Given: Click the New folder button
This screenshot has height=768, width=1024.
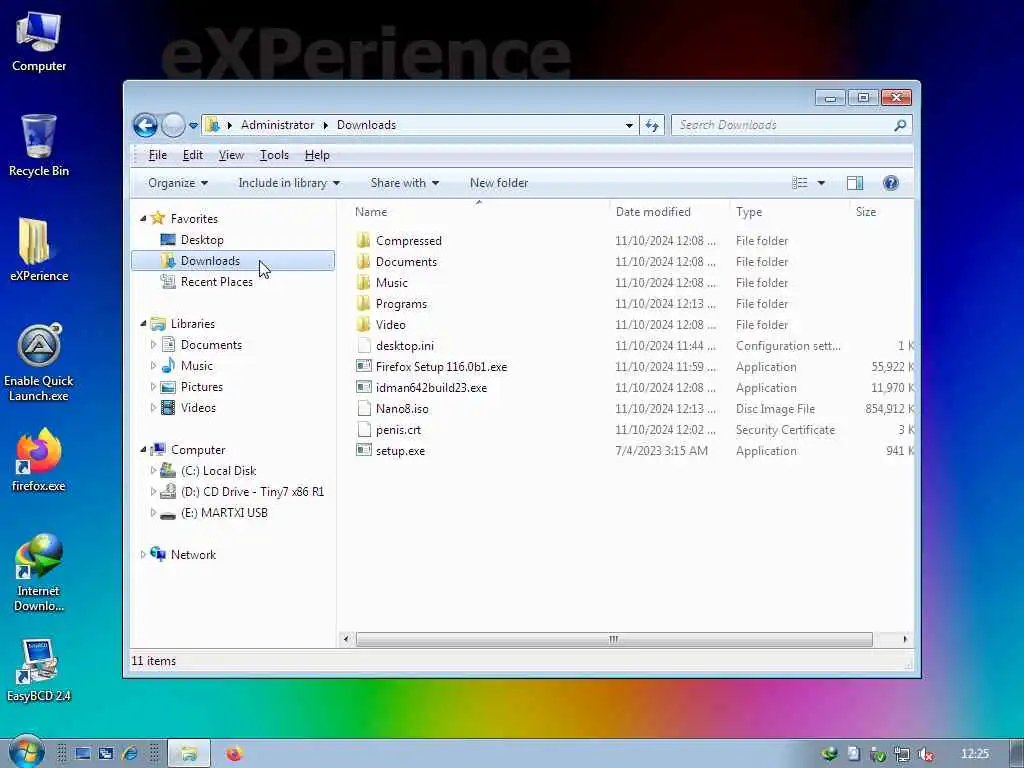Looking at the screenshot, I should [x=499, y=183].
